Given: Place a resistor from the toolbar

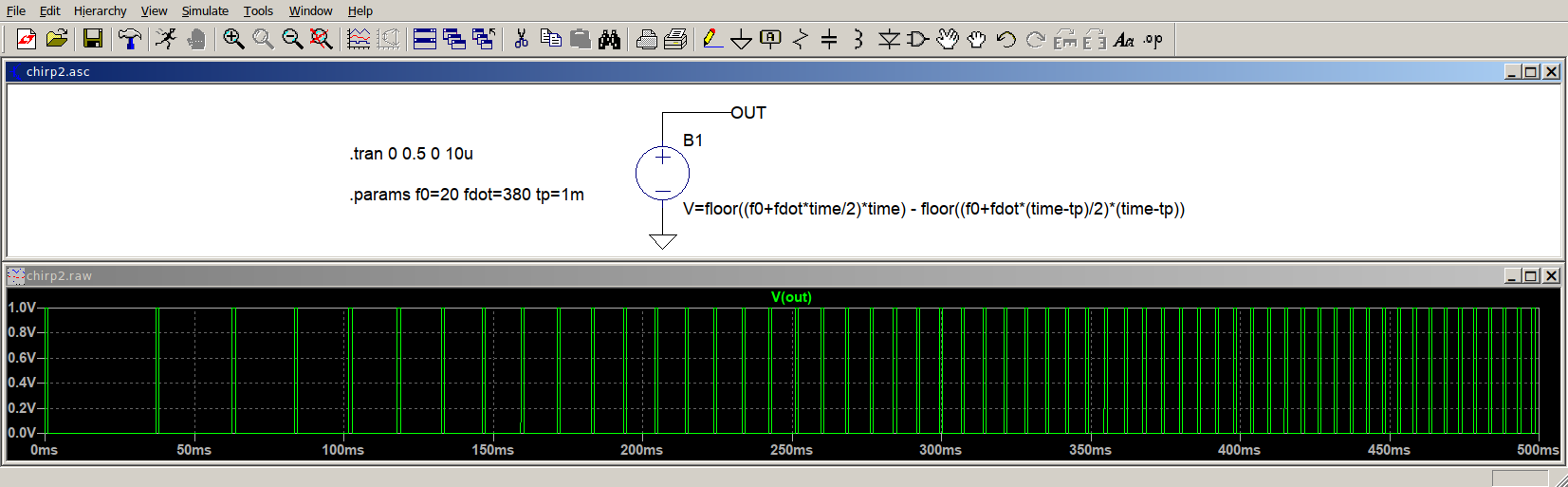Looking at the screenshot, I should click(x=801, y=39).
